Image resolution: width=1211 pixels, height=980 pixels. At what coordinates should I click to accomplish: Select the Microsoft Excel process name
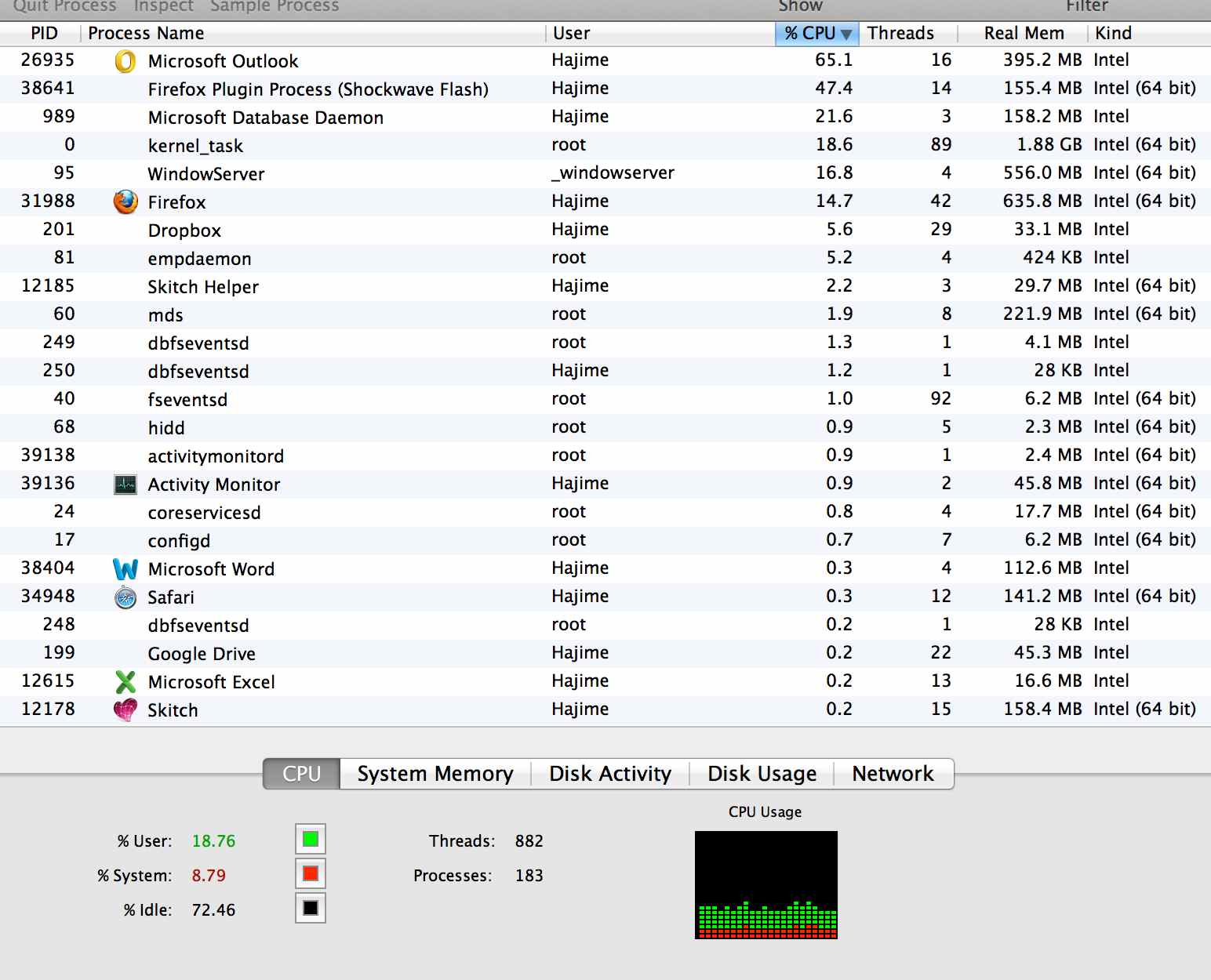pyautogui.click(x=212, y=682)
